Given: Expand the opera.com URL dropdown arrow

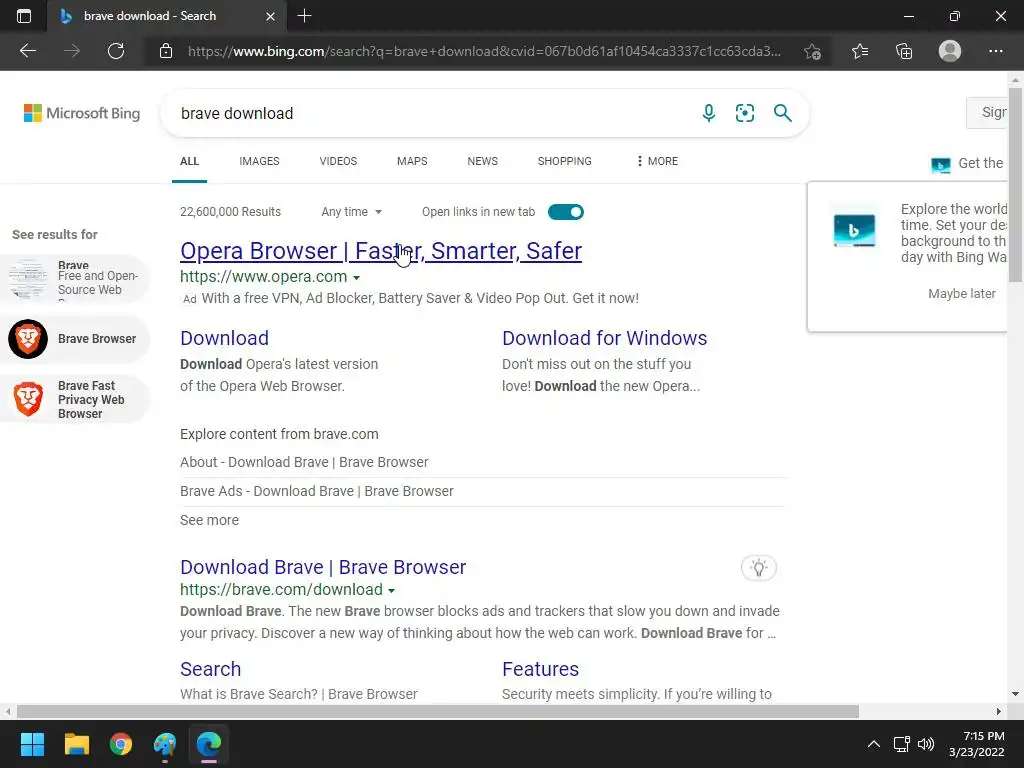Looking at the screenshot, I should 357,278.
